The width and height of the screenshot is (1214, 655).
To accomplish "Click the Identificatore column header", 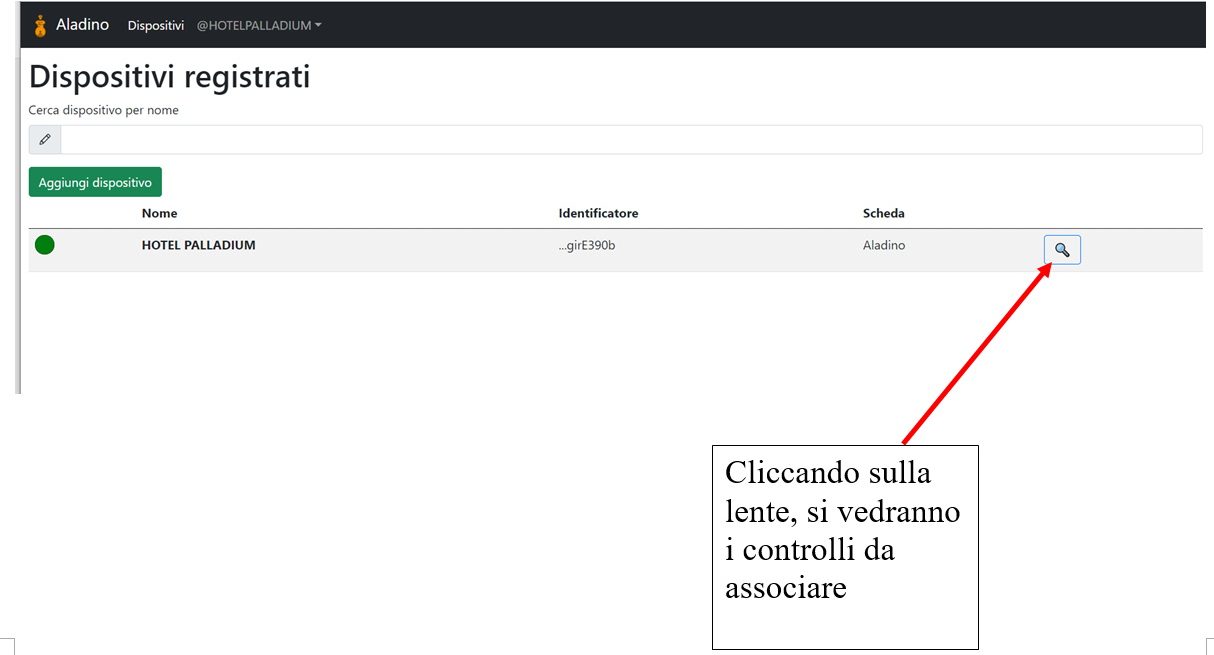I will pyautogui.click(x=598, y=213).
